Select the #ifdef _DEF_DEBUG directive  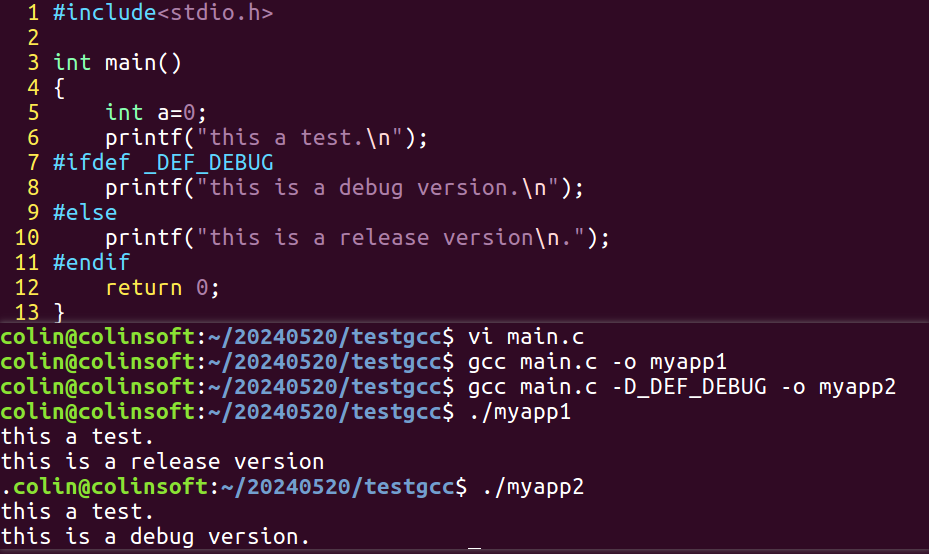(163, 162)
